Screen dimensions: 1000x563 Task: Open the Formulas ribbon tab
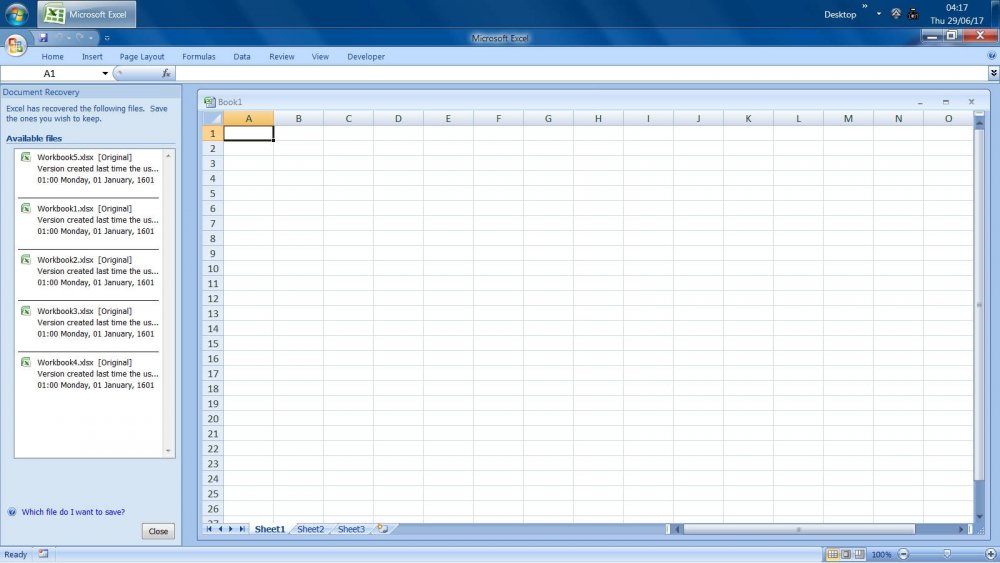point(199,57)
